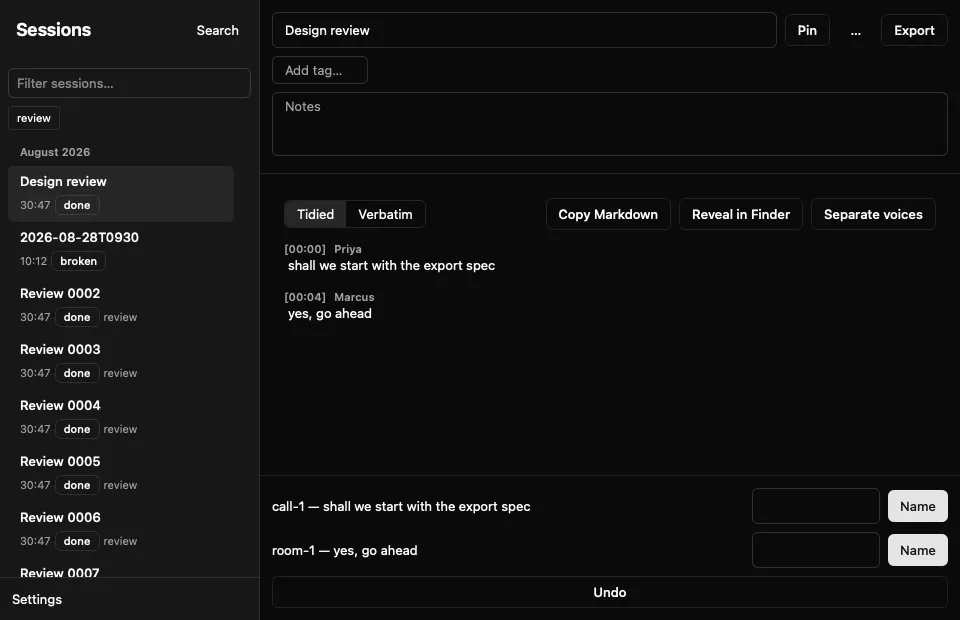This screenshot has height=620, width=960.
Task: Switch to the Verbatim transcript tab
Action: tap(385, 214)
